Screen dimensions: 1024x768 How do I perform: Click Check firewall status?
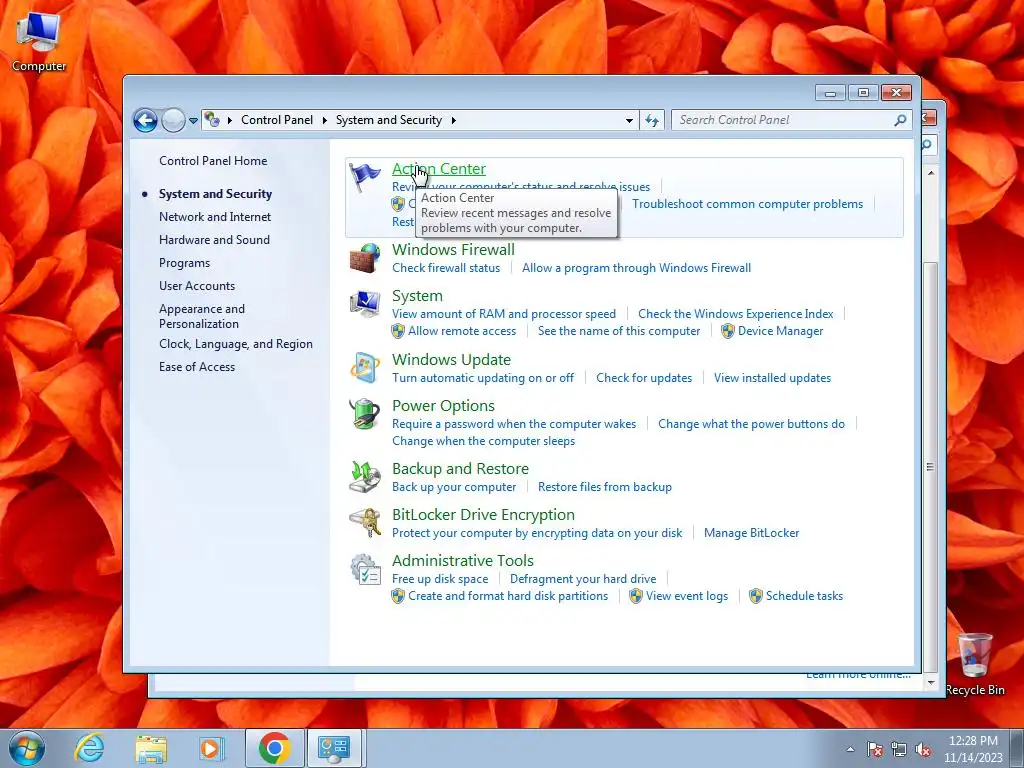tap(446, 268)
